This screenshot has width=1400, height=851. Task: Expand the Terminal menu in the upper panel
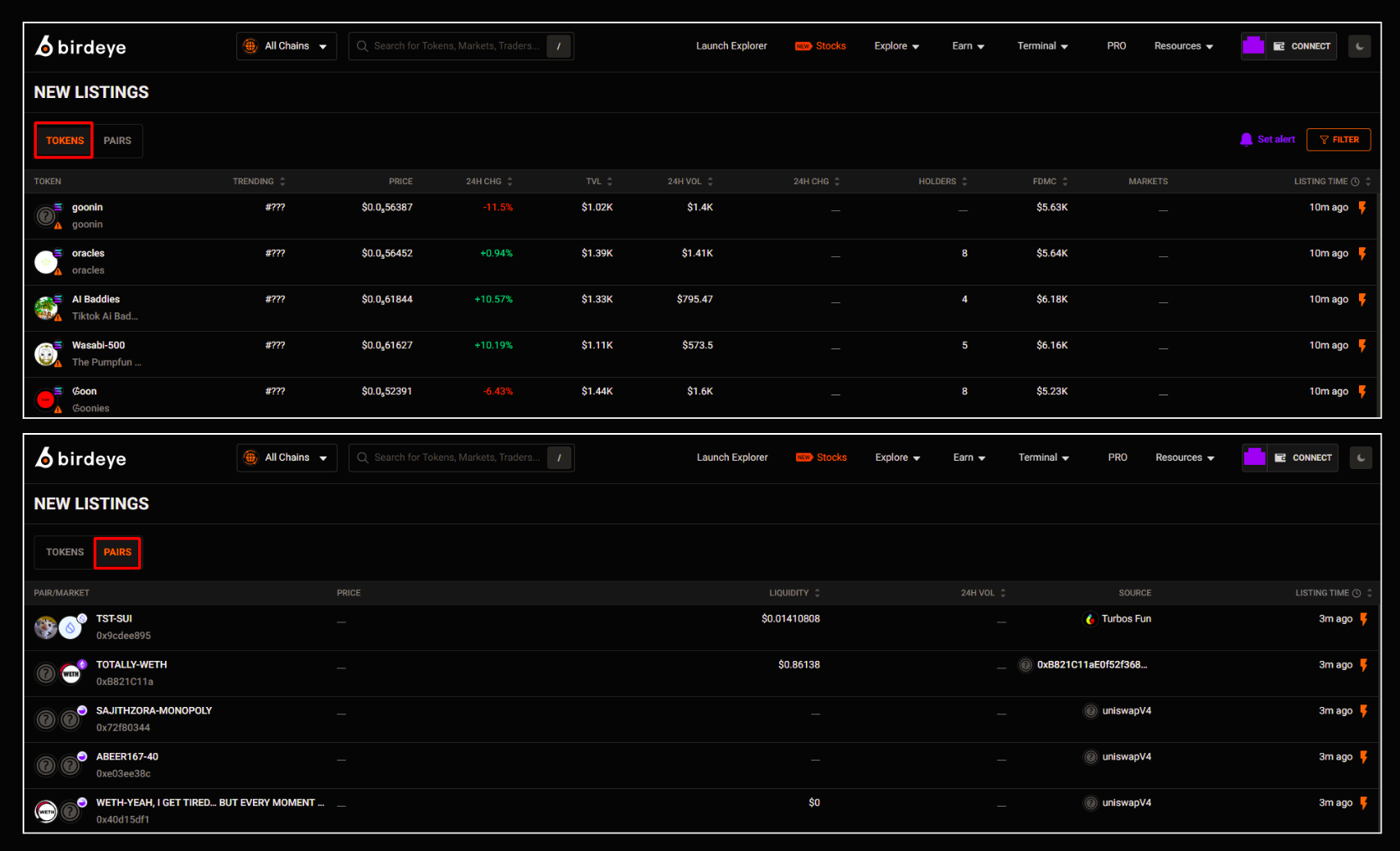click(x=1042, y=46)
